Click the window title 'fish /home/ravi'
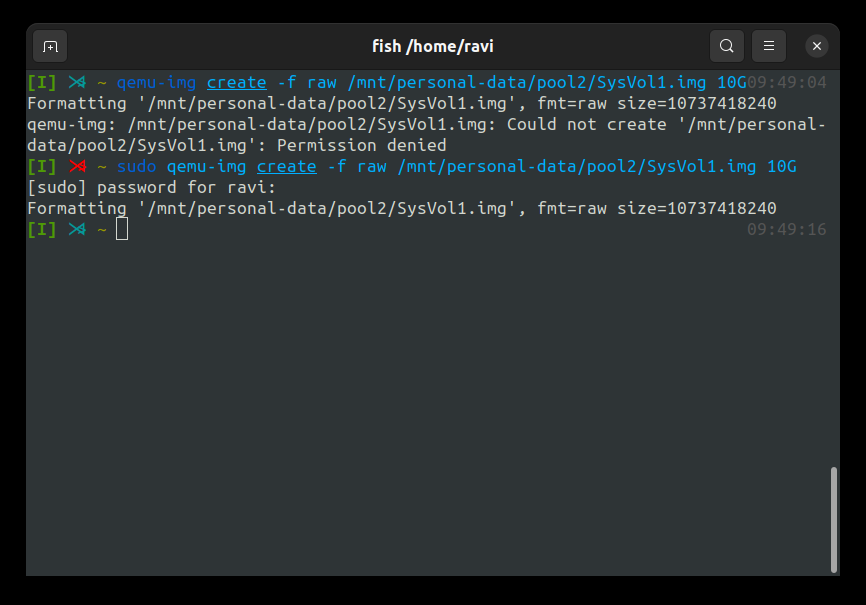 (432, 46)
